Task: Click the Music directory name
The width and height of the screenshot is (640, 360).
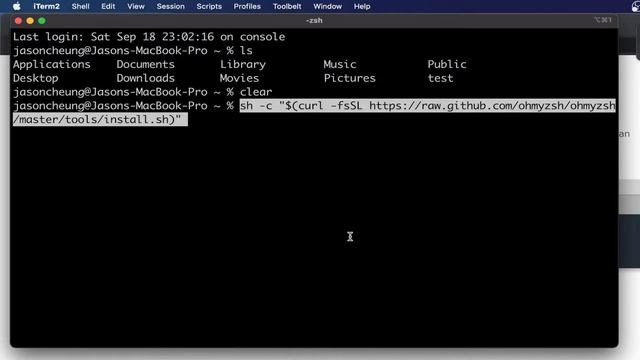Action: [340, 64]
